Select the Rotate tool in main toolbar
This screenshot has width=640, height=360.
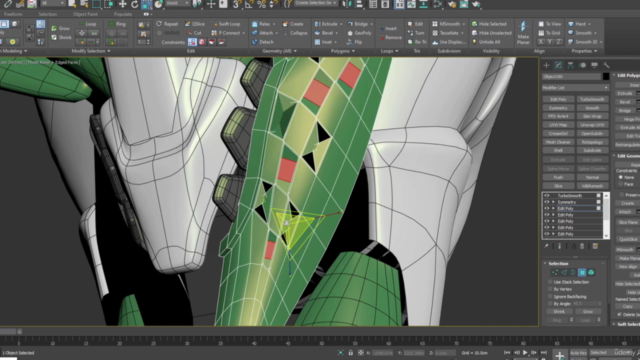134,4
